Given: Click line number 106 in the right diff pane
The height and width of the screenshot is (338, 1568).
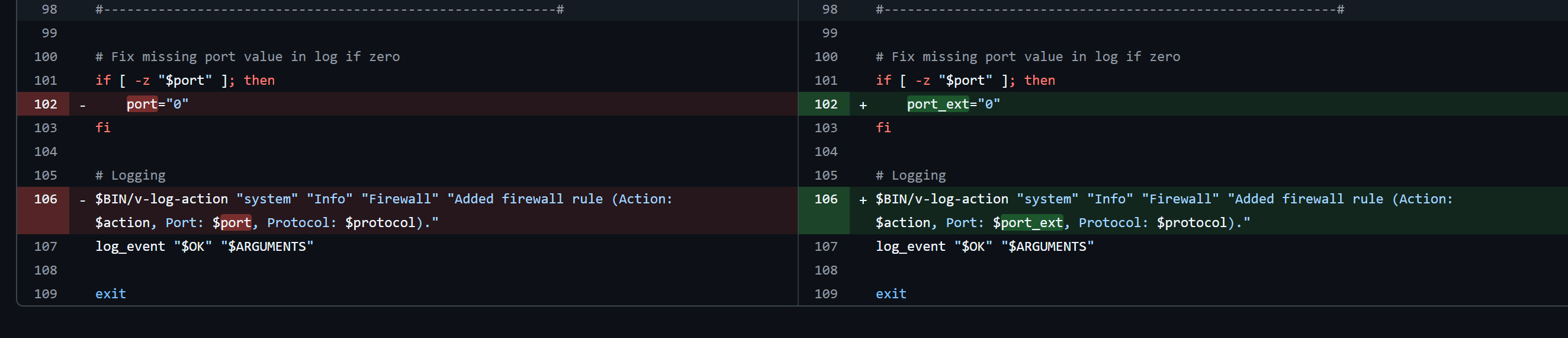Looking at the screenshot, I should coord(825,199).
